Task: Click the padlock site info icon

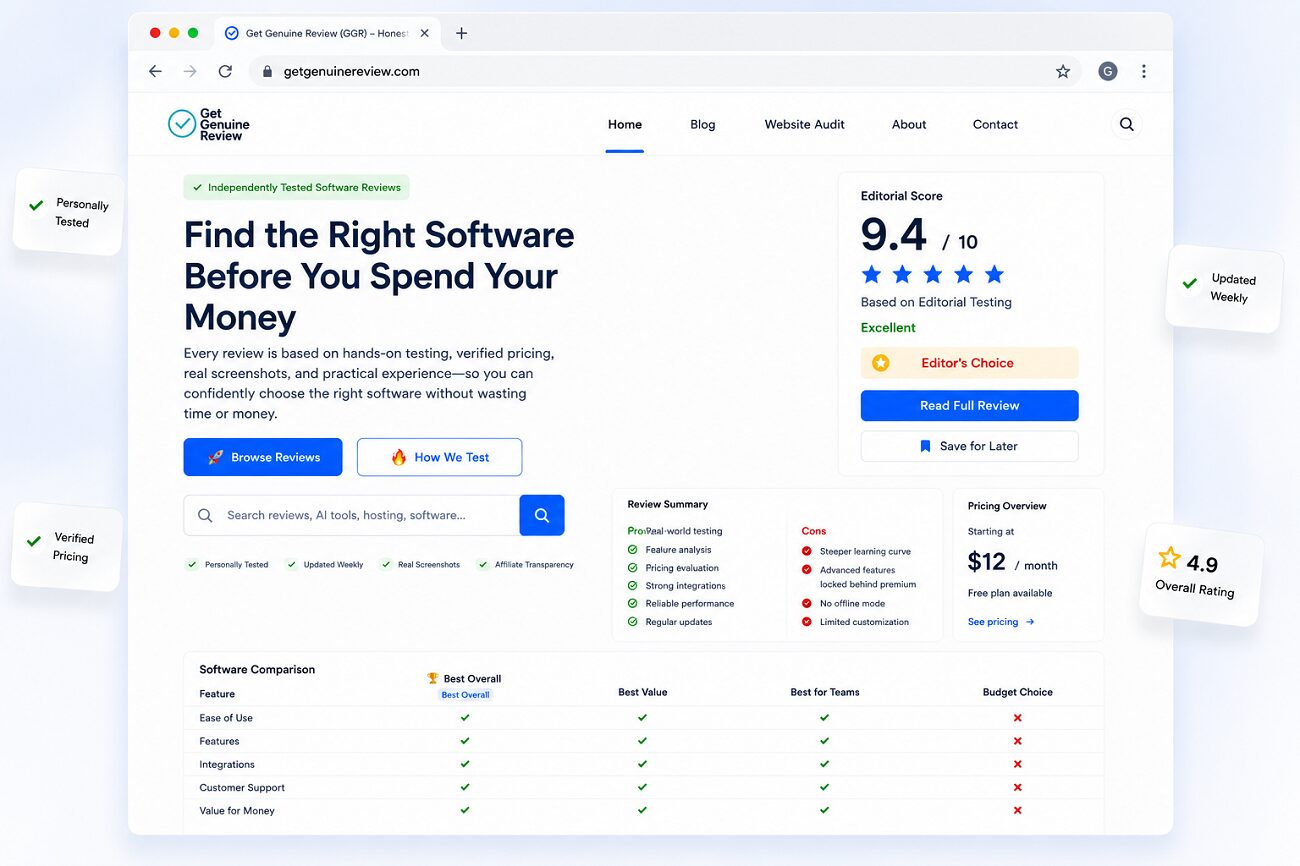Action: 267,71
